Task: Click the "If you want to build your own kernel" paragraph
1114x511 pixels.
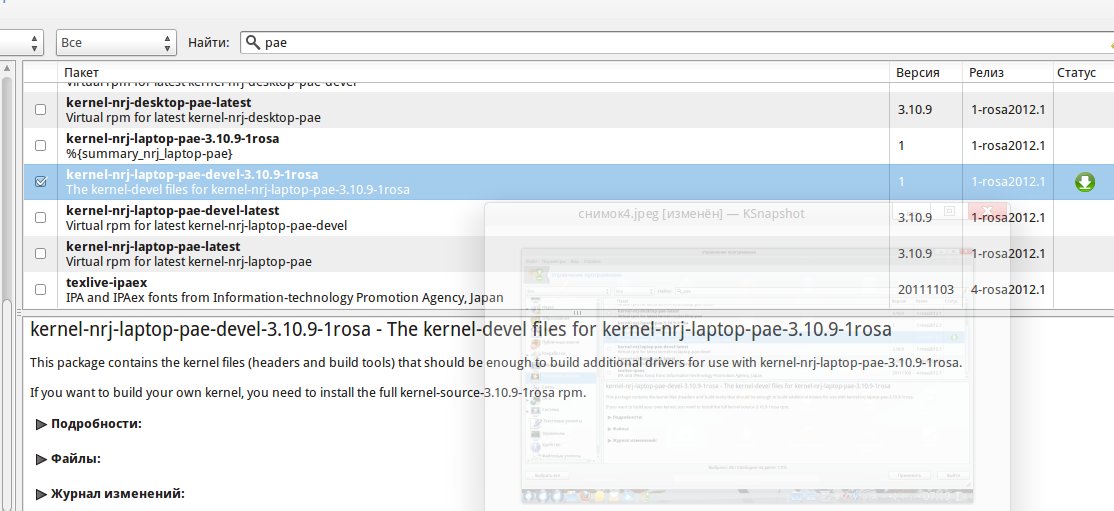Action: 308,392
